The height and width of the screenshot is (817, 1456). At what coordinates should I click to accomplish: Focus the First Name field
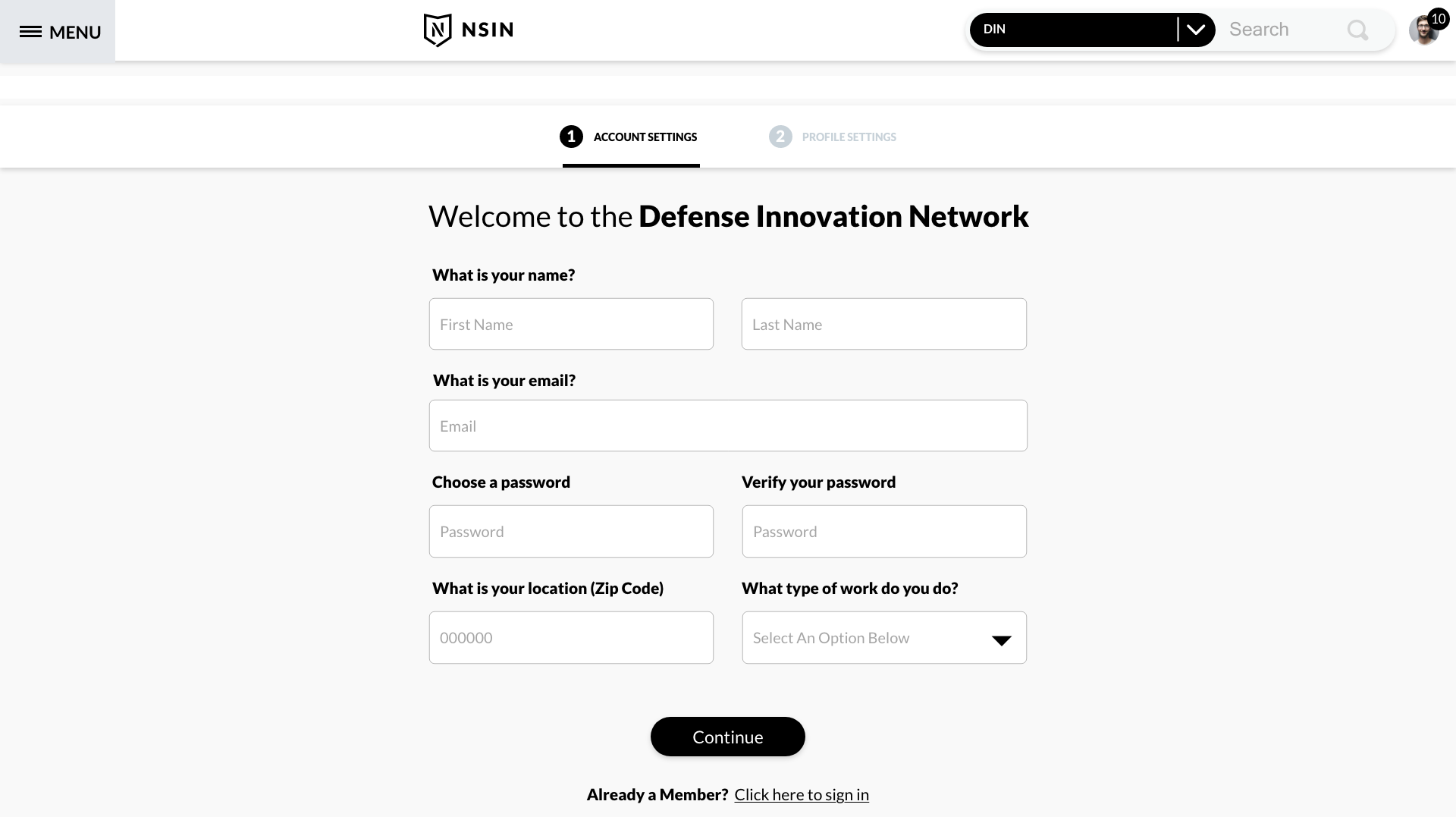(571, 325)
